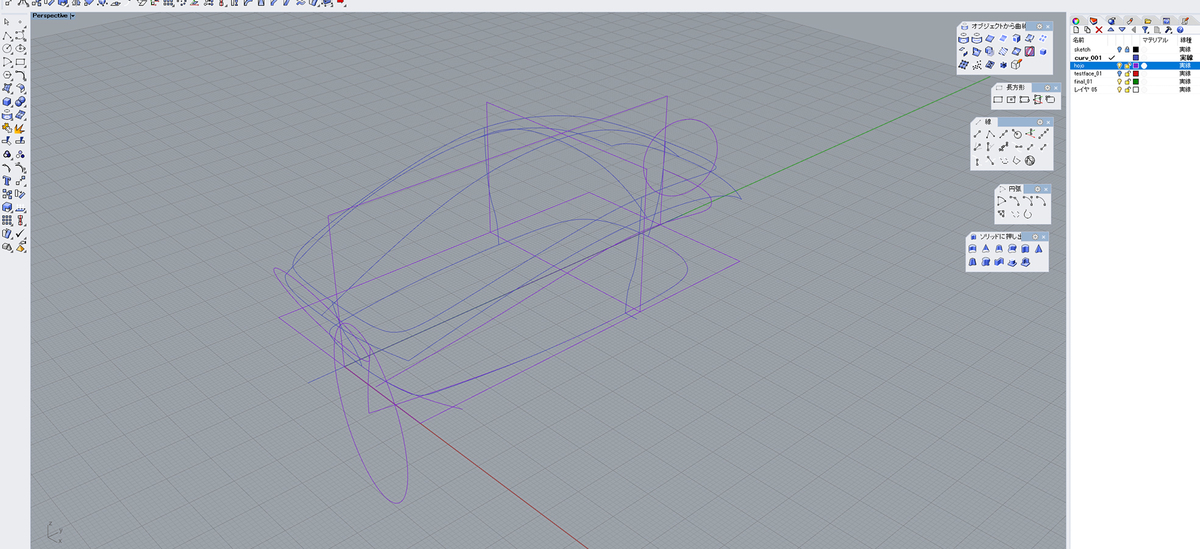The width and height of the screenshot is (1200, 549).
Task: Pick corner-to-corner rectangle in 長方形 toolbar
Action: pos(998,100)
